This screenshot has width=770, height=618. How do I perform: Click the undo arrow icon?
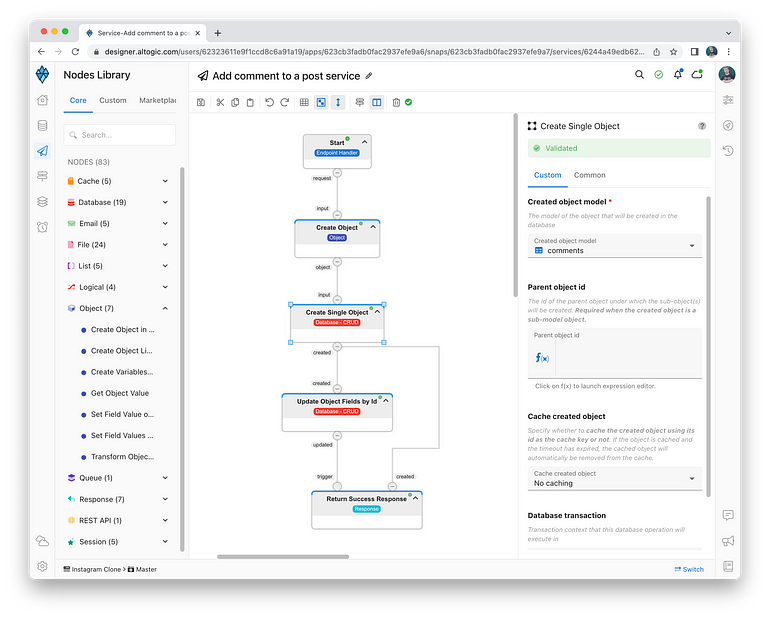pyautogui.click(x=269, y=102)
